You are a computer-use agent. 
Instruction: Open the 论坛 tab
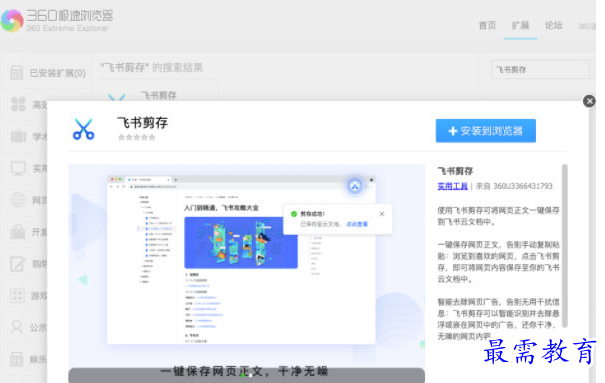(x=553, y=25)
